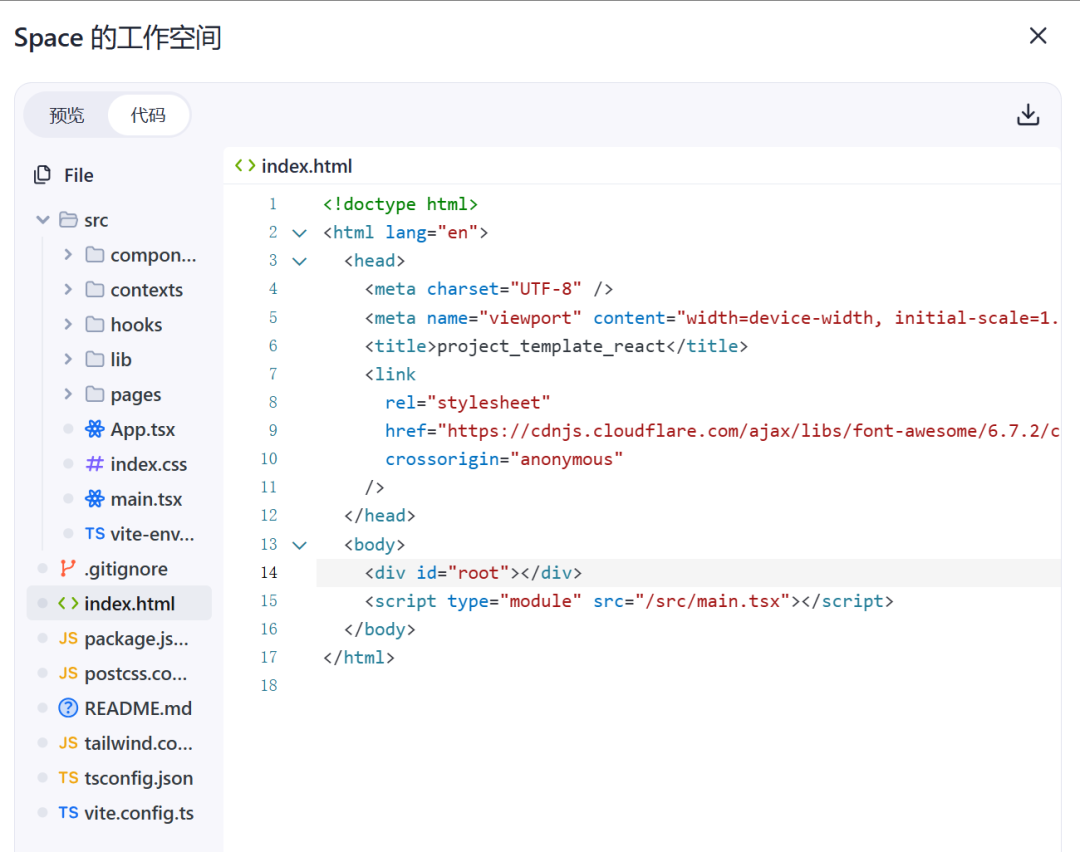1080x852 pixels.
Task: Open main.tsx file name in the tree
Action: pyautogui.click(x=146, y=499)
